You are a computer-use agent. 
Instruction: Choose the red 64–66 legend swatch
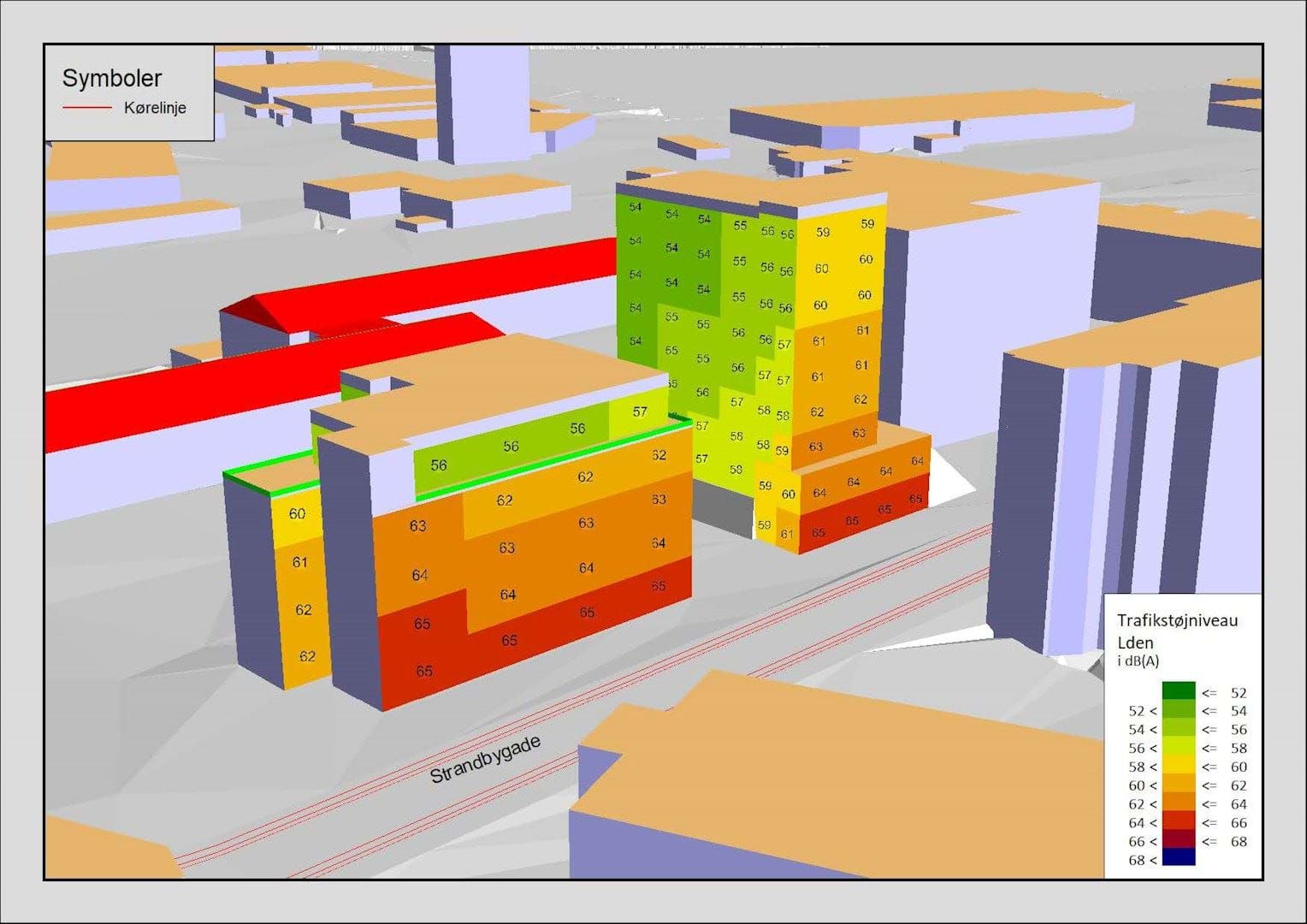(x=1178, y=821)
